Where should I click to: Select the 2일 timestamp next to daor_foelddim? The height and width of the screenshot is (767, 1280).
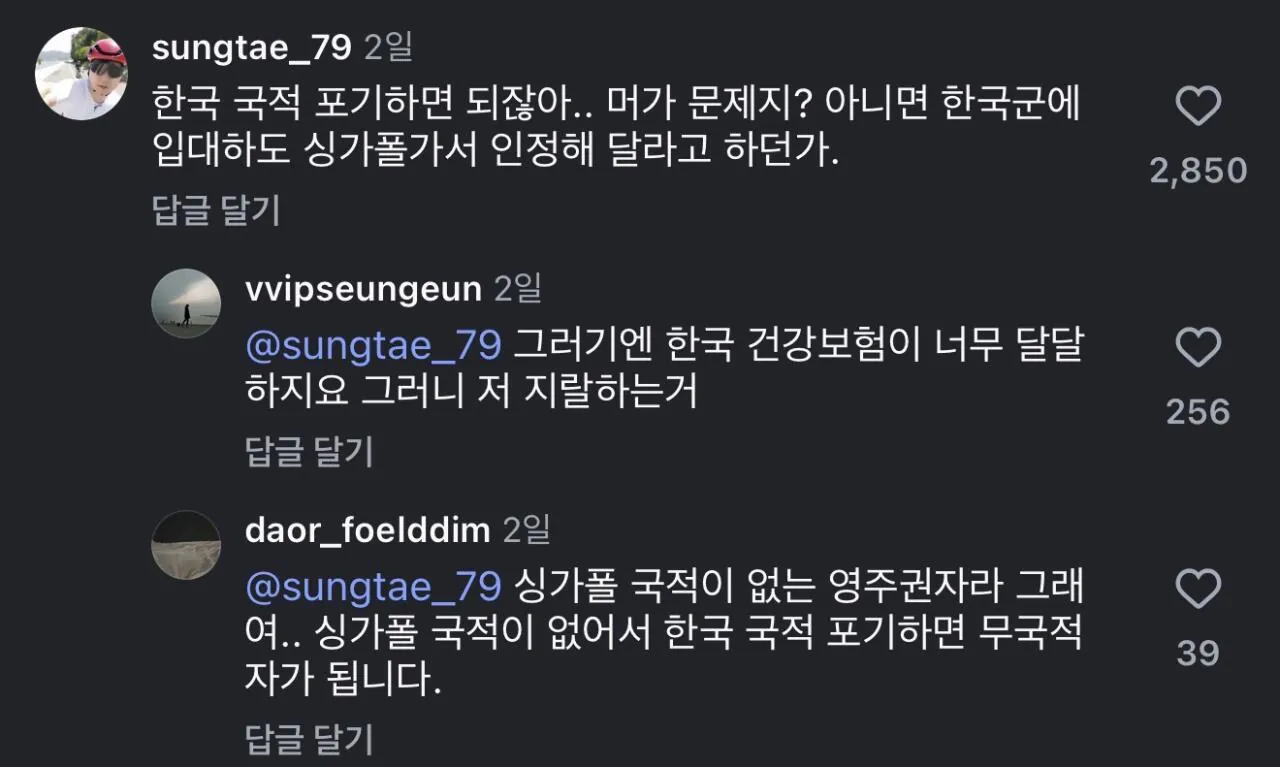point(527,530)
